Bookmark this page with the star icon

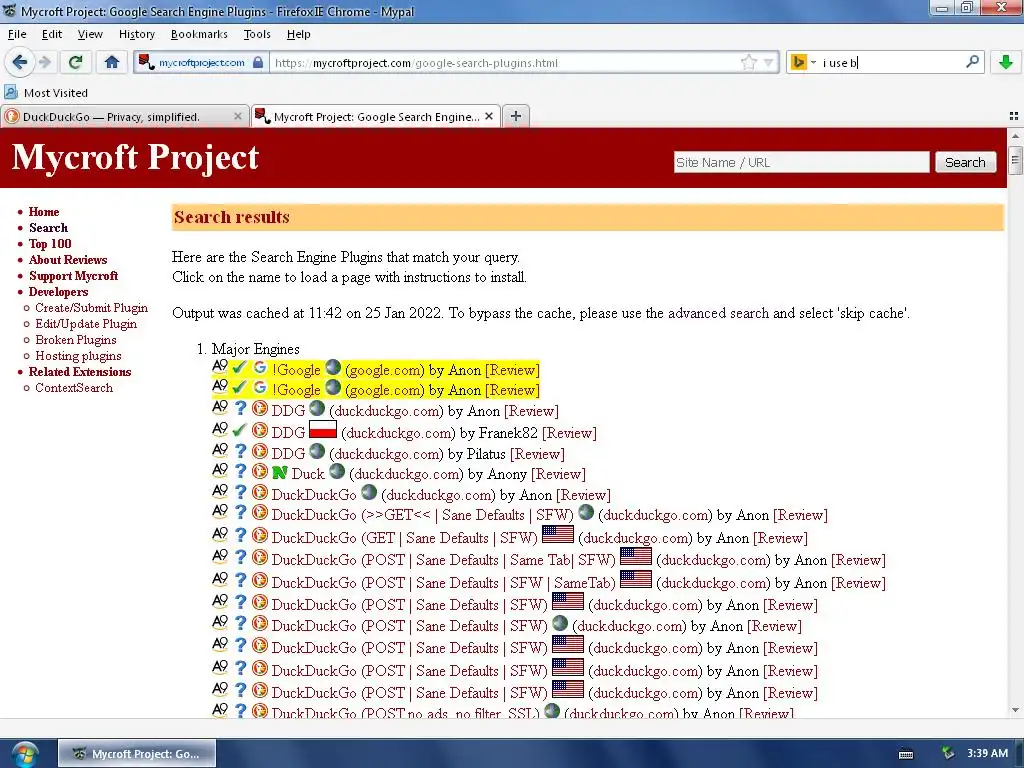(x=748, y=63)
